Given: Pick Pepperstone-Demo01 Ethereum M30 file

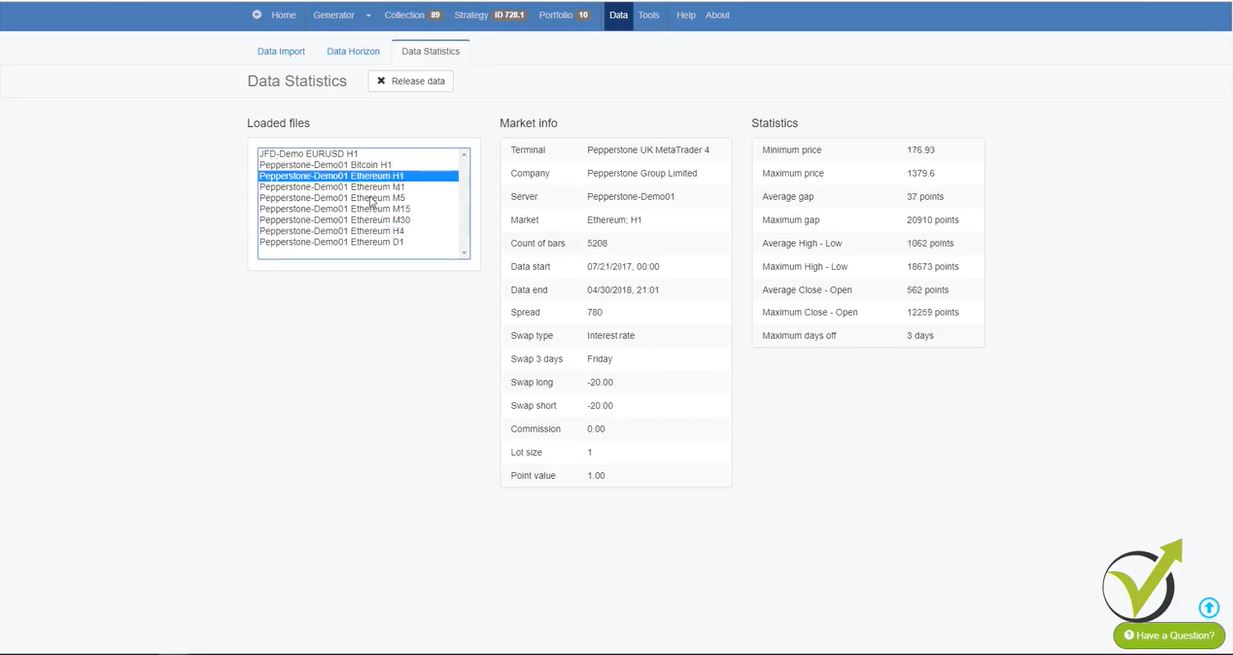Looking at the screenshot, I should tap(334, 220).
